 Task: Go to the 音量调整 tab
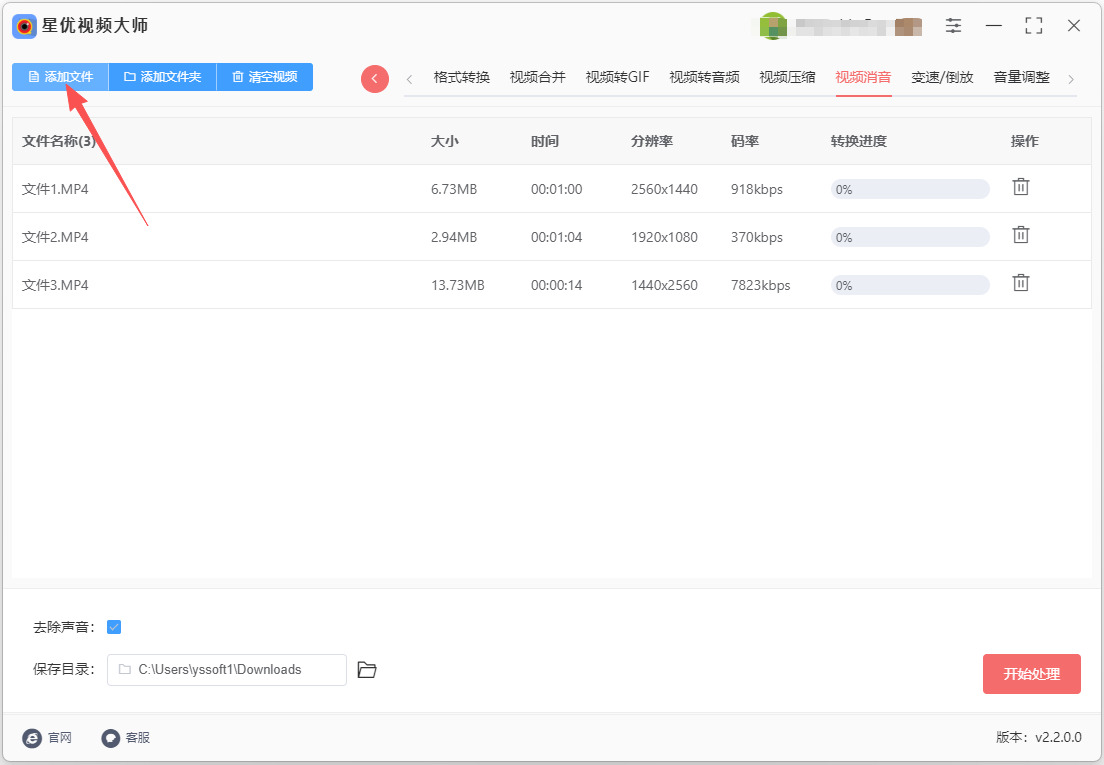point(1022,77)
